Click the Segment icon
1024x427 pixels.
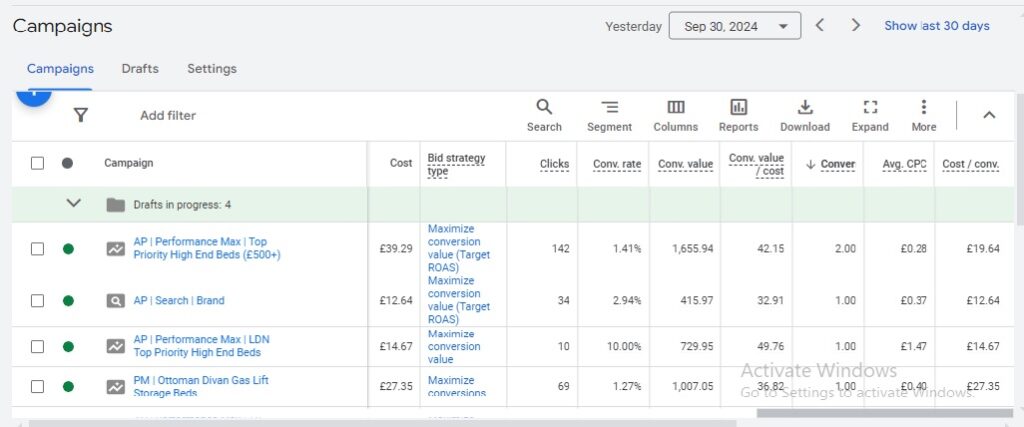coord(609,115)
